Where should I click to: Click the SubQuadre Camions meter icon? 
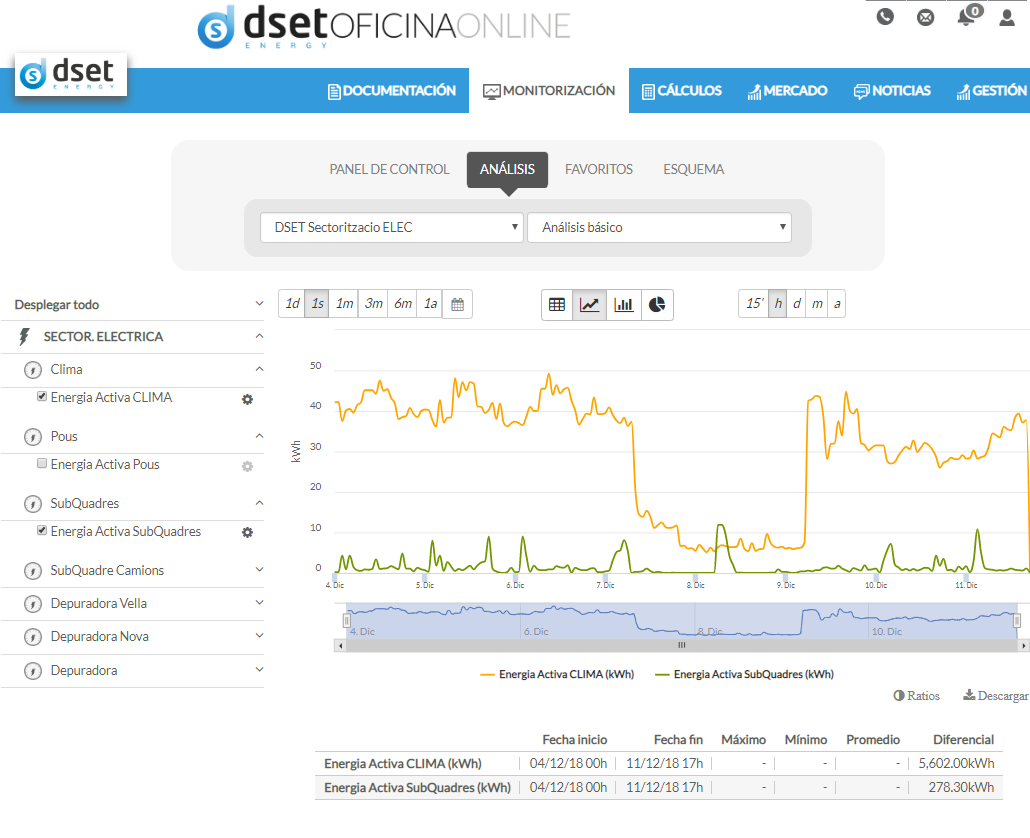pyautogui.click(x=33, y=571)
